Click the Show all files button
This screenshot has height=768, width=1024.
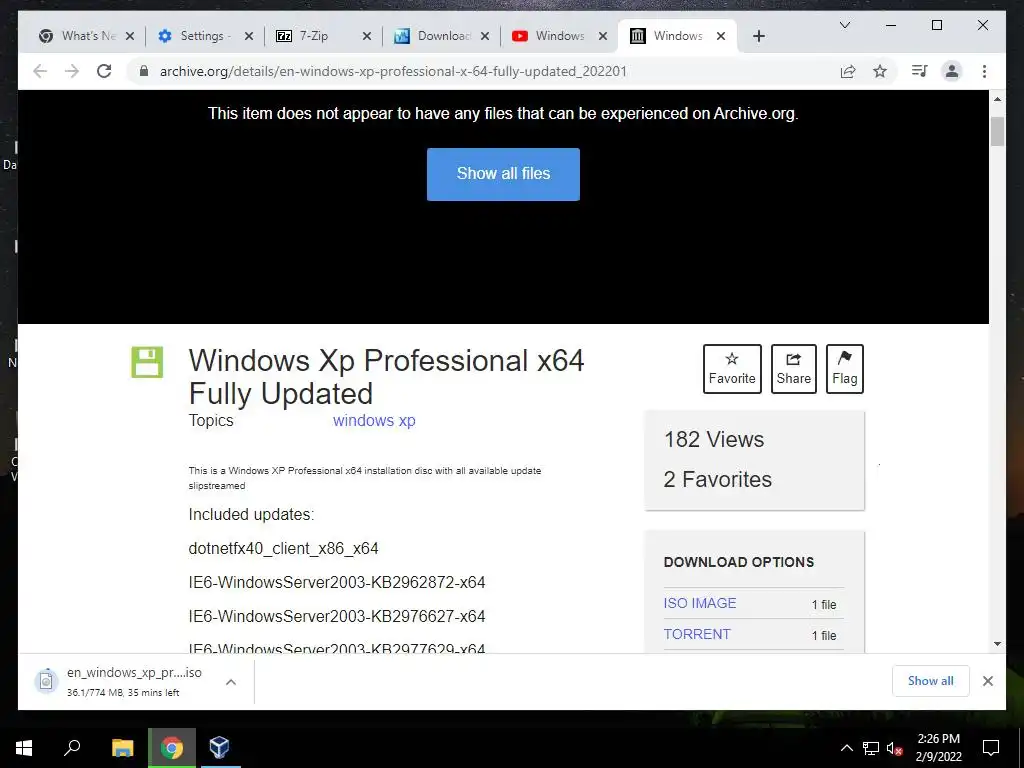tap(503, 174)
